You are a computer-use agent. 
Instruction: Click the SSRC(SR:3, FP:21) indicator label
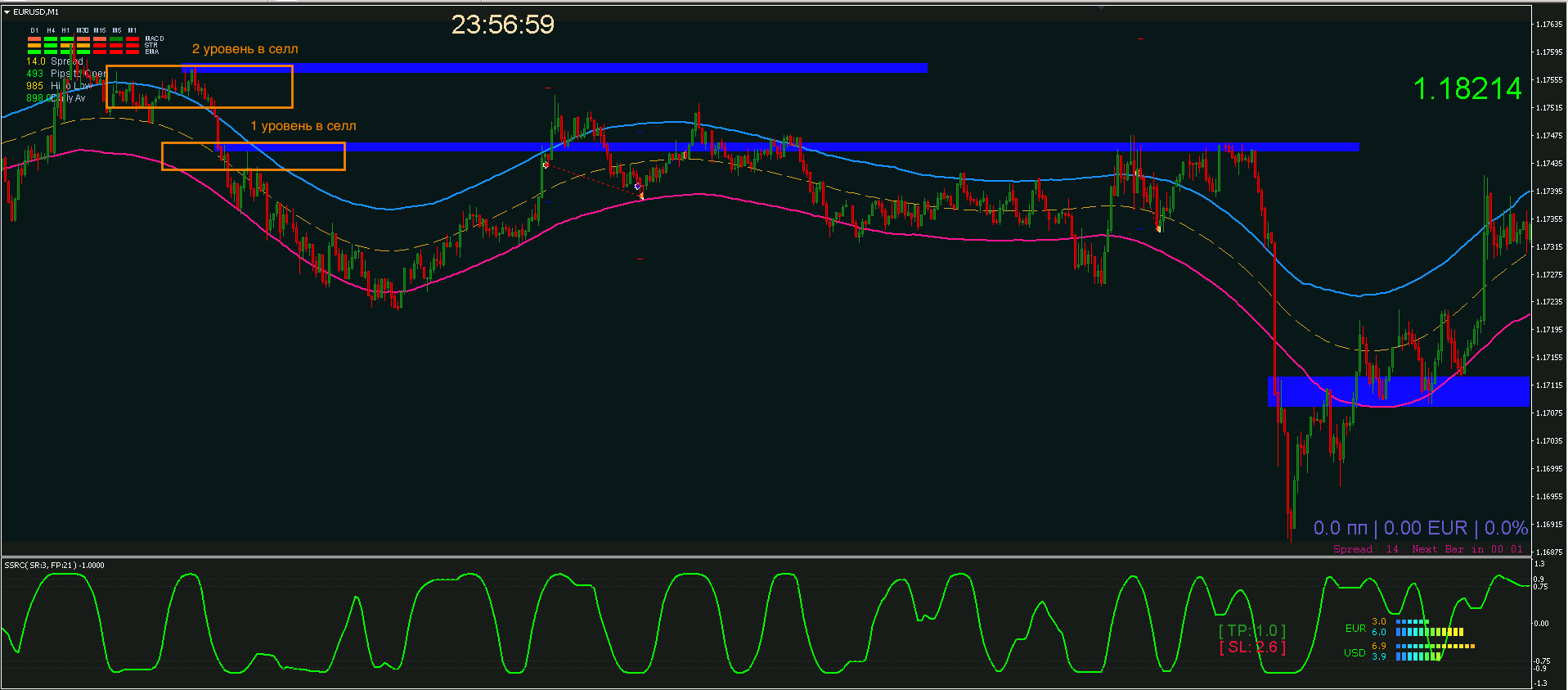coord(54,566)
